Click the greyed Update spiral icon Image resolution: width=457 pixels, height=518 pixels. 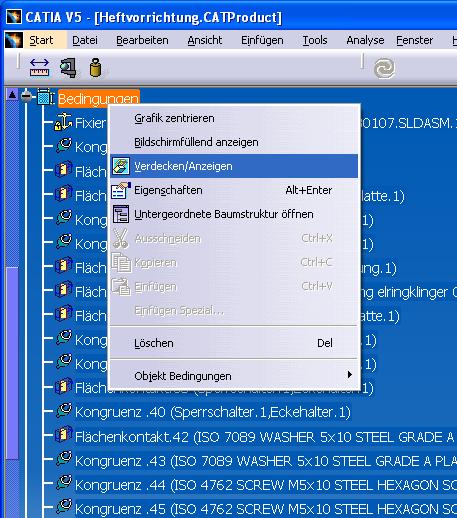click(x=384, y=68)
